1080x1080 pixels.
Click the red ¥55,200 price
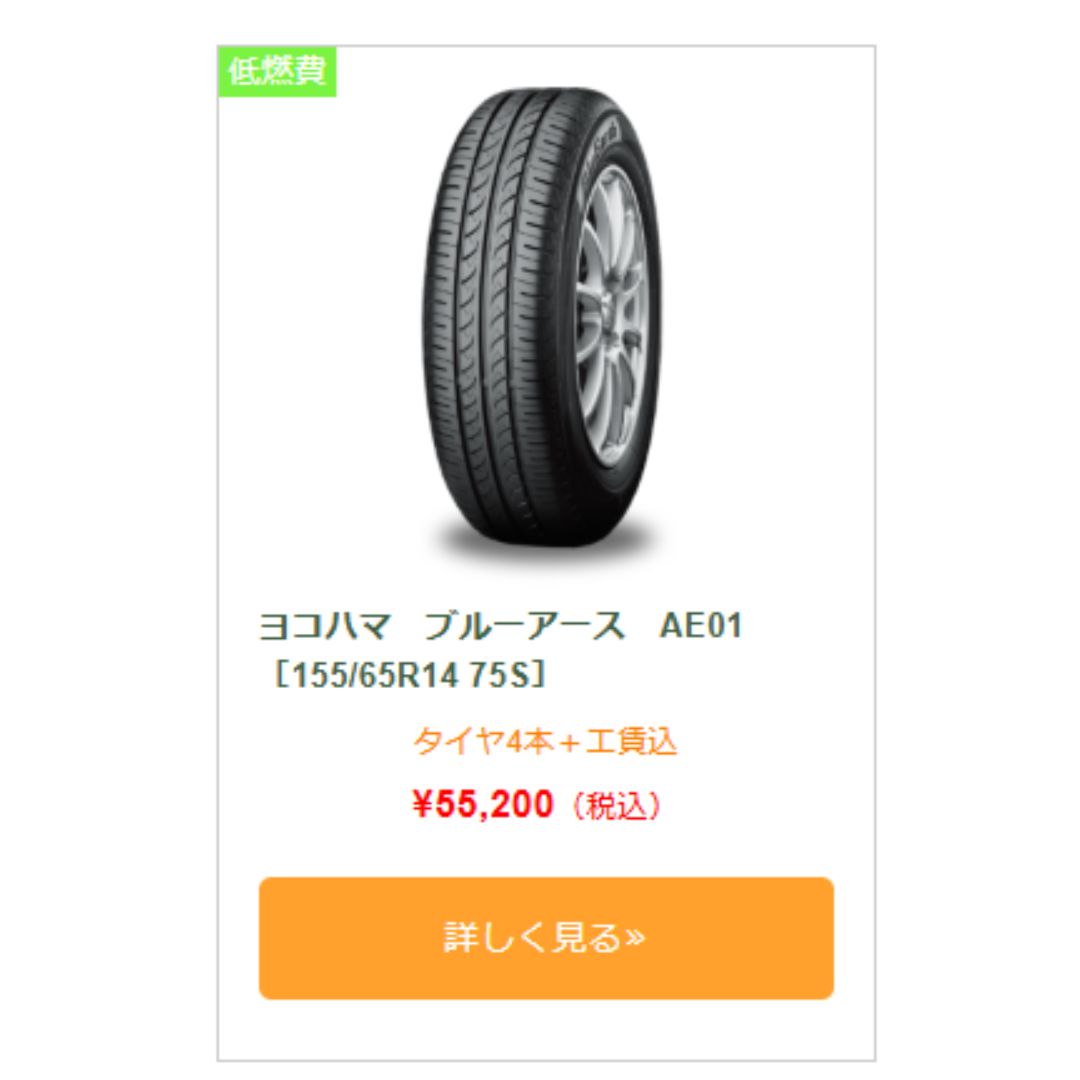coord(483,804)
